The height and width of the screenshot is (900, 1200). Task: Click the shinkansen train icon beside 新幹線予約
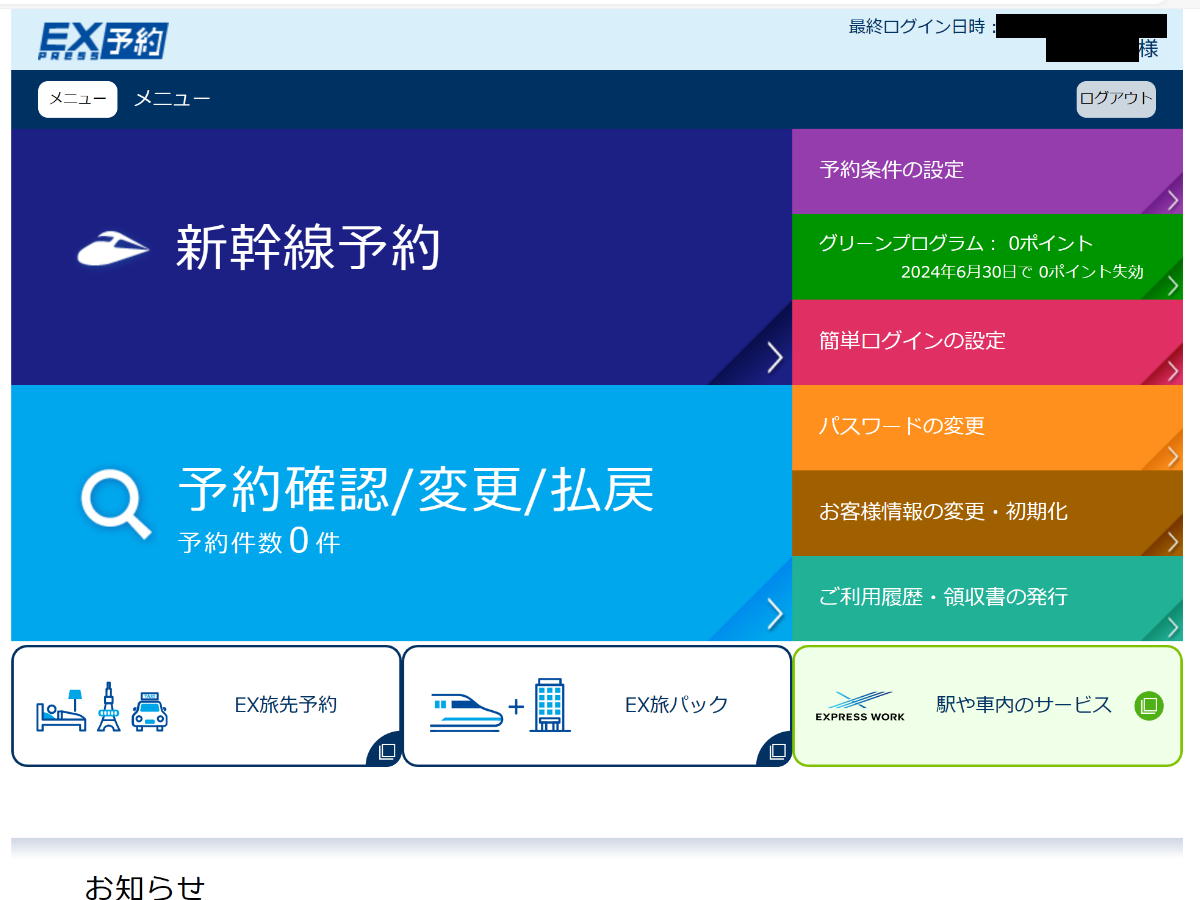coord(113,248)
